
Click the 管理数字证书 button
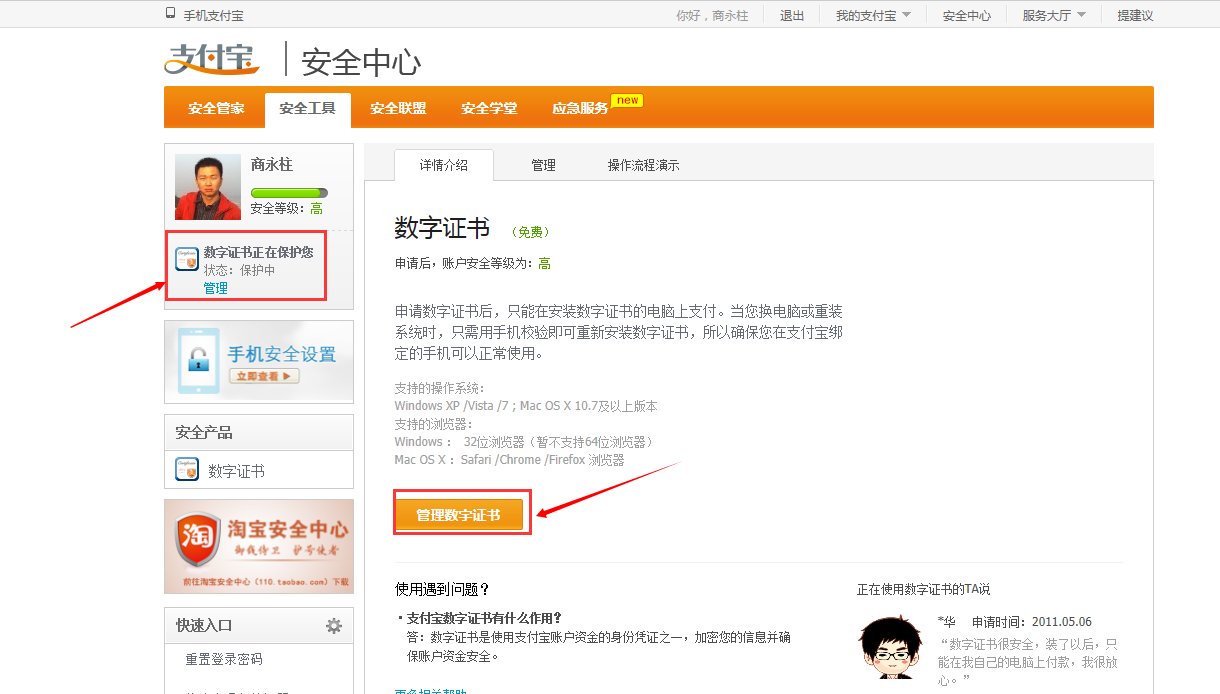pos(461,512)
